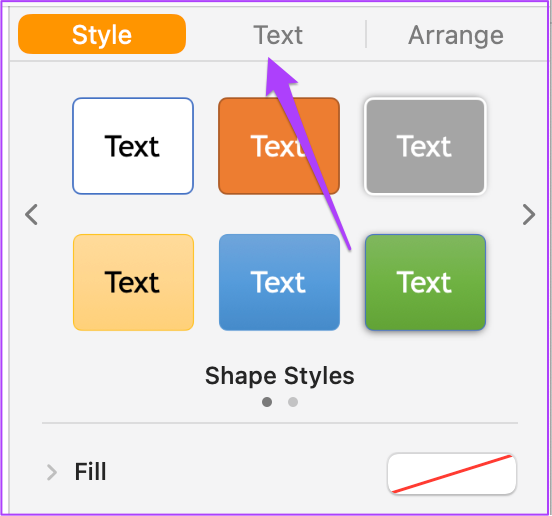The width and height of the screenshot is (552, 516).
Task: Go to next shape styles page
Action: 529,214
